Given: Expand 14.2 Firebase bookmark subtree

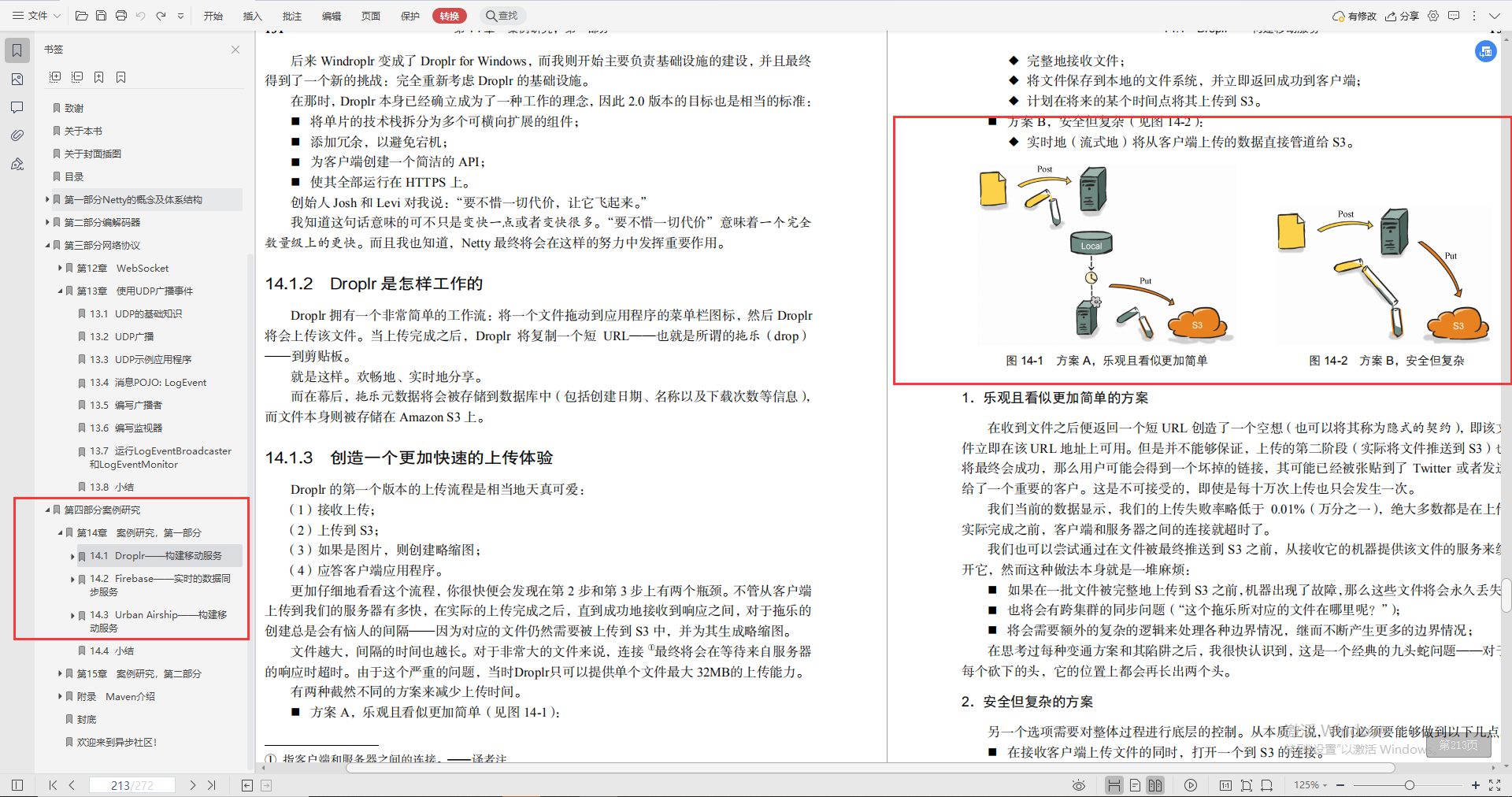Looking at the screenshot, I should click(x=72, y=580).
